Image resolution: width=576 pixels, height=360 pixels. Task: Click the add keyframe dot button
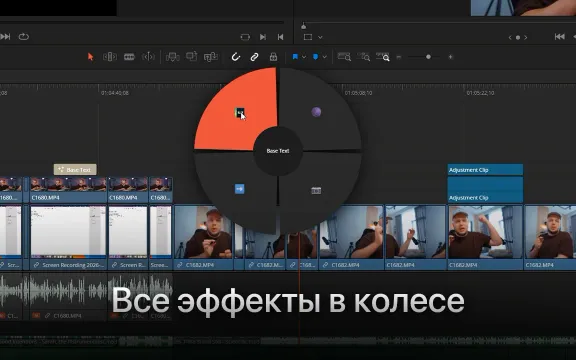point(518,37)
